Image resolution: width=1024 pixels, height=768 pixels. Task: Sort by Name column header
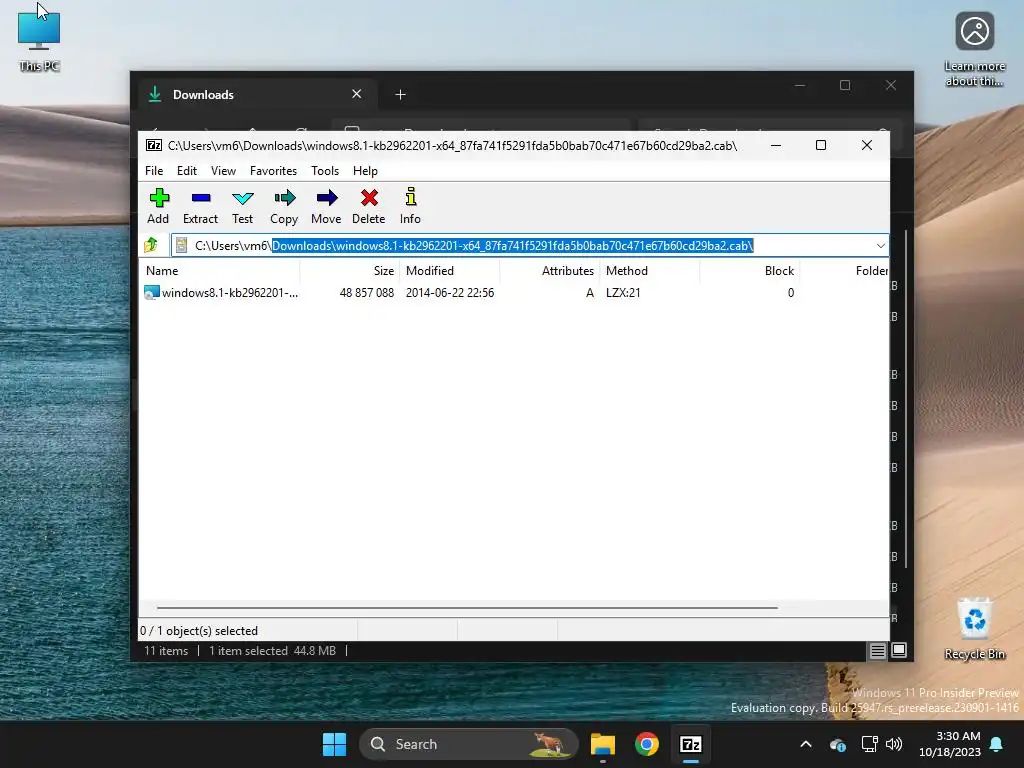point(219,270)
